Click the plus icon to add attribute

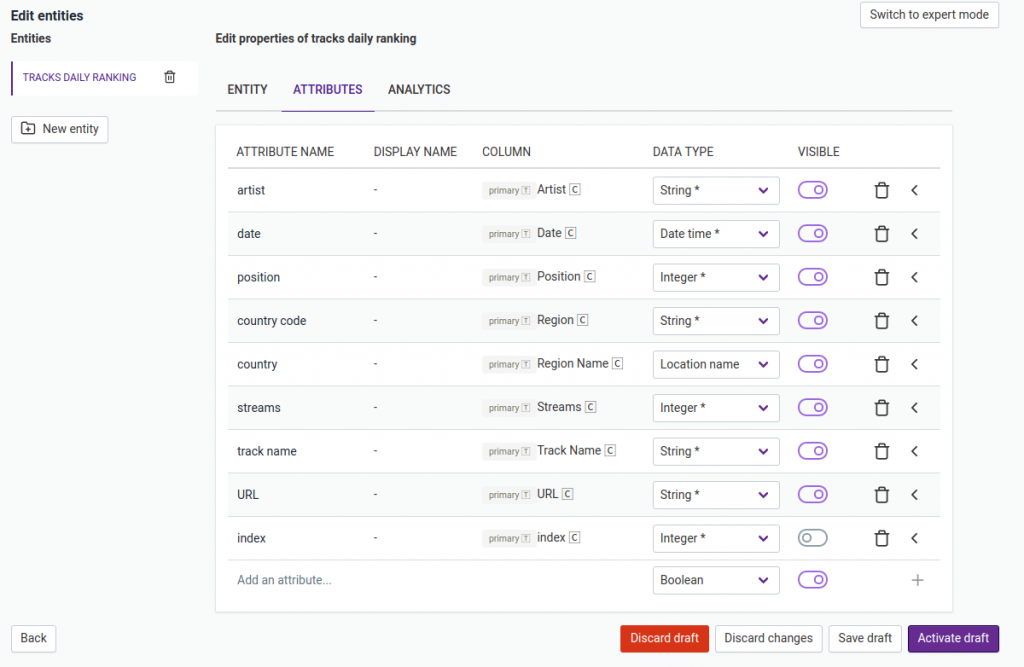917,580
